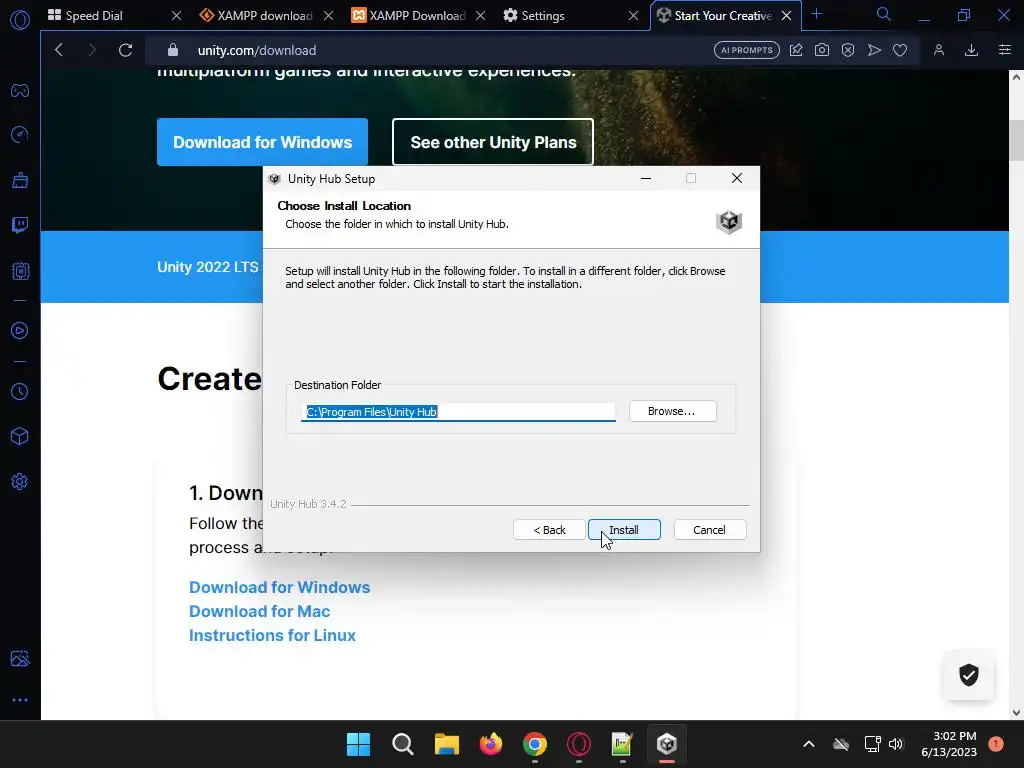Cancel the Unity Hub Setup
1024x768 pixels.
coord(709,530)
